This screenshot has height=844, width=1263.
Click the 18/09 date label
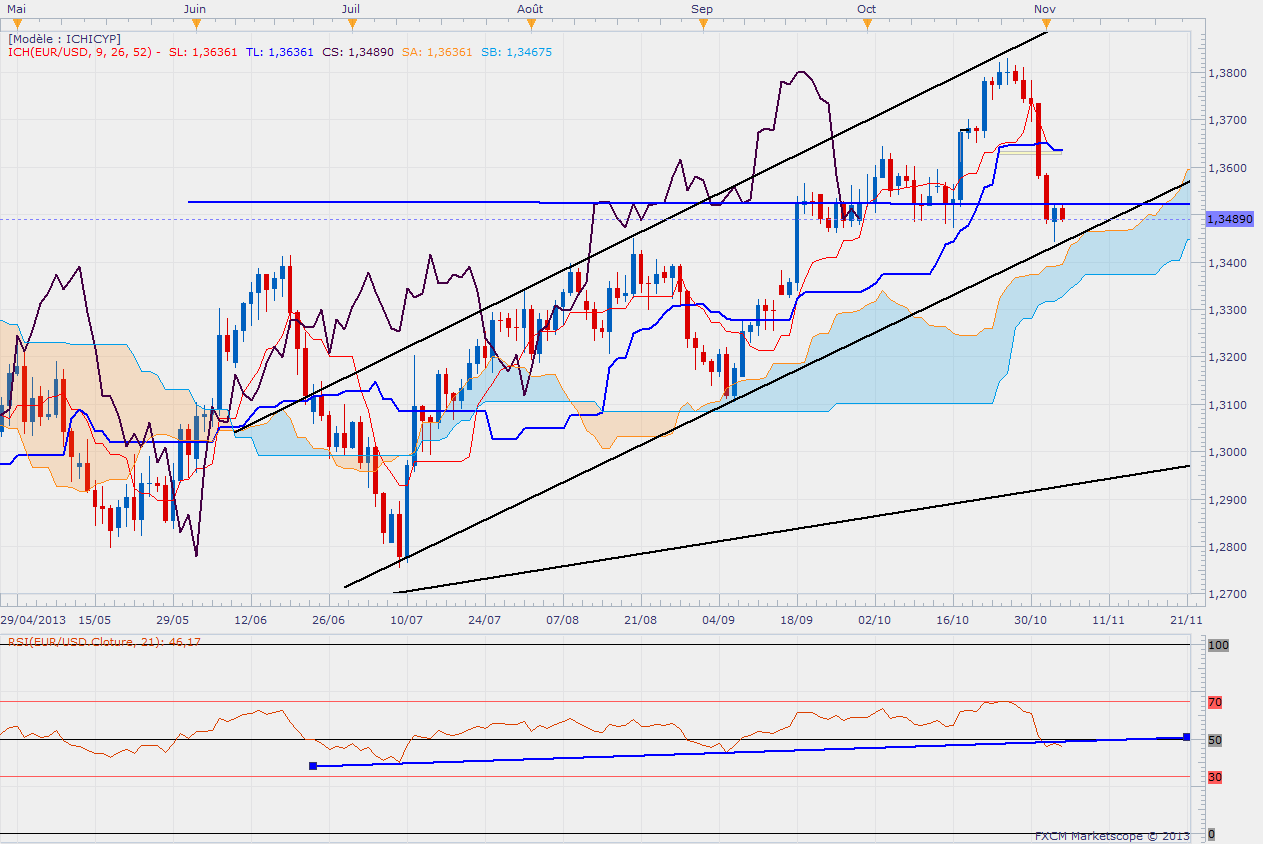797,620
